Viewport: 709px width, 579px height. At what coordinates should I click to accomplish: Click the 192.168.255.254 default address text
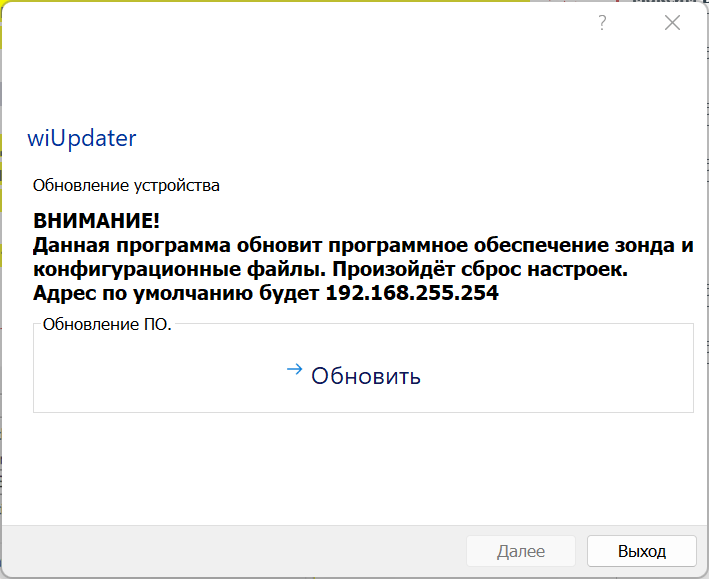coord(412,293)
